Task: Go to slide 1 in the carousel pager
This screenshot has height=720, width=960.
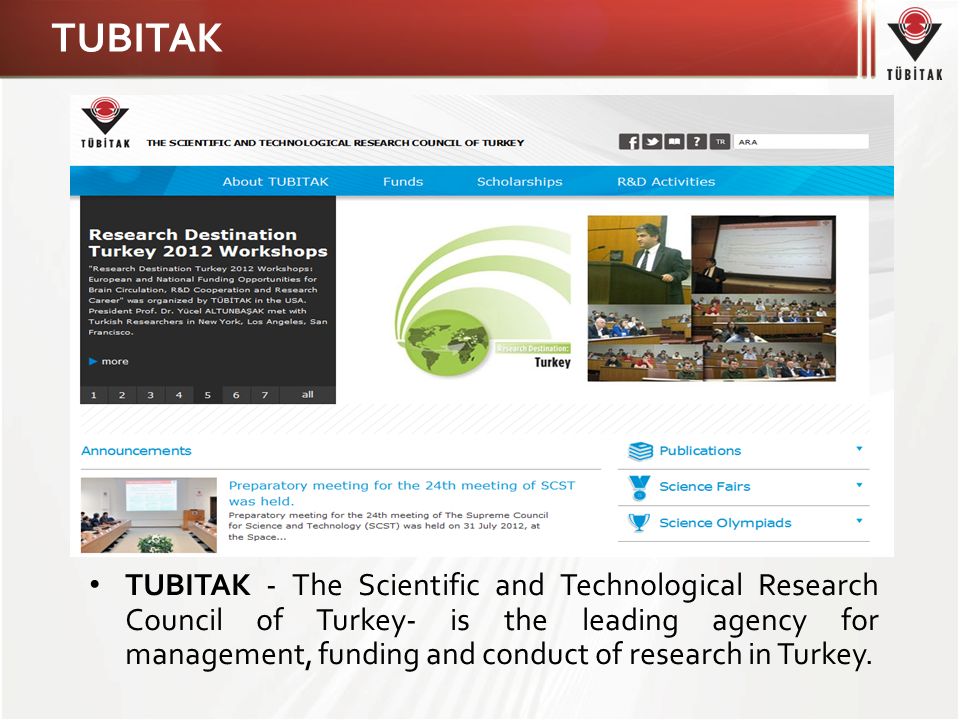Action: point(94,395)
